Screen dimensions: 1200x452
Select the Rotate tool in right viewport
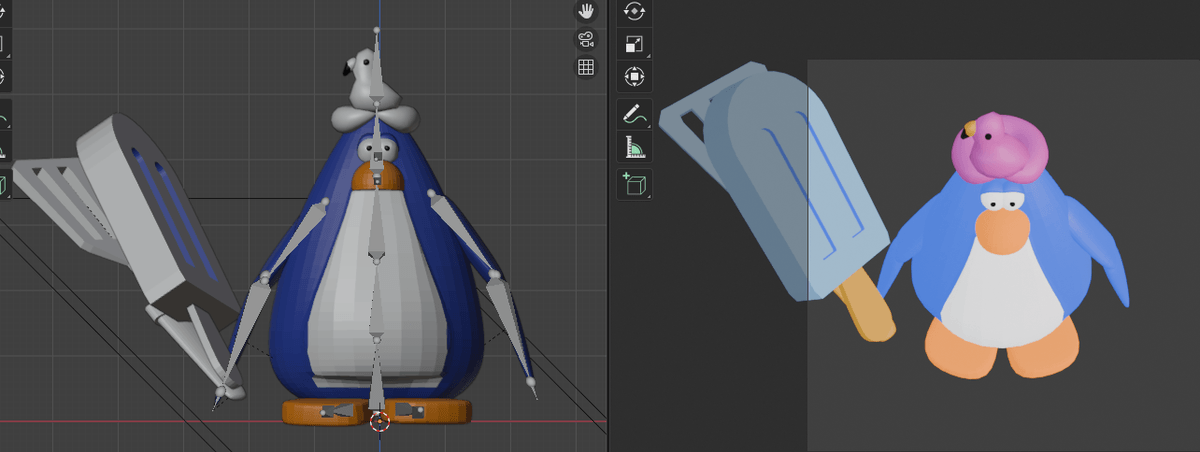click(635, 12)
